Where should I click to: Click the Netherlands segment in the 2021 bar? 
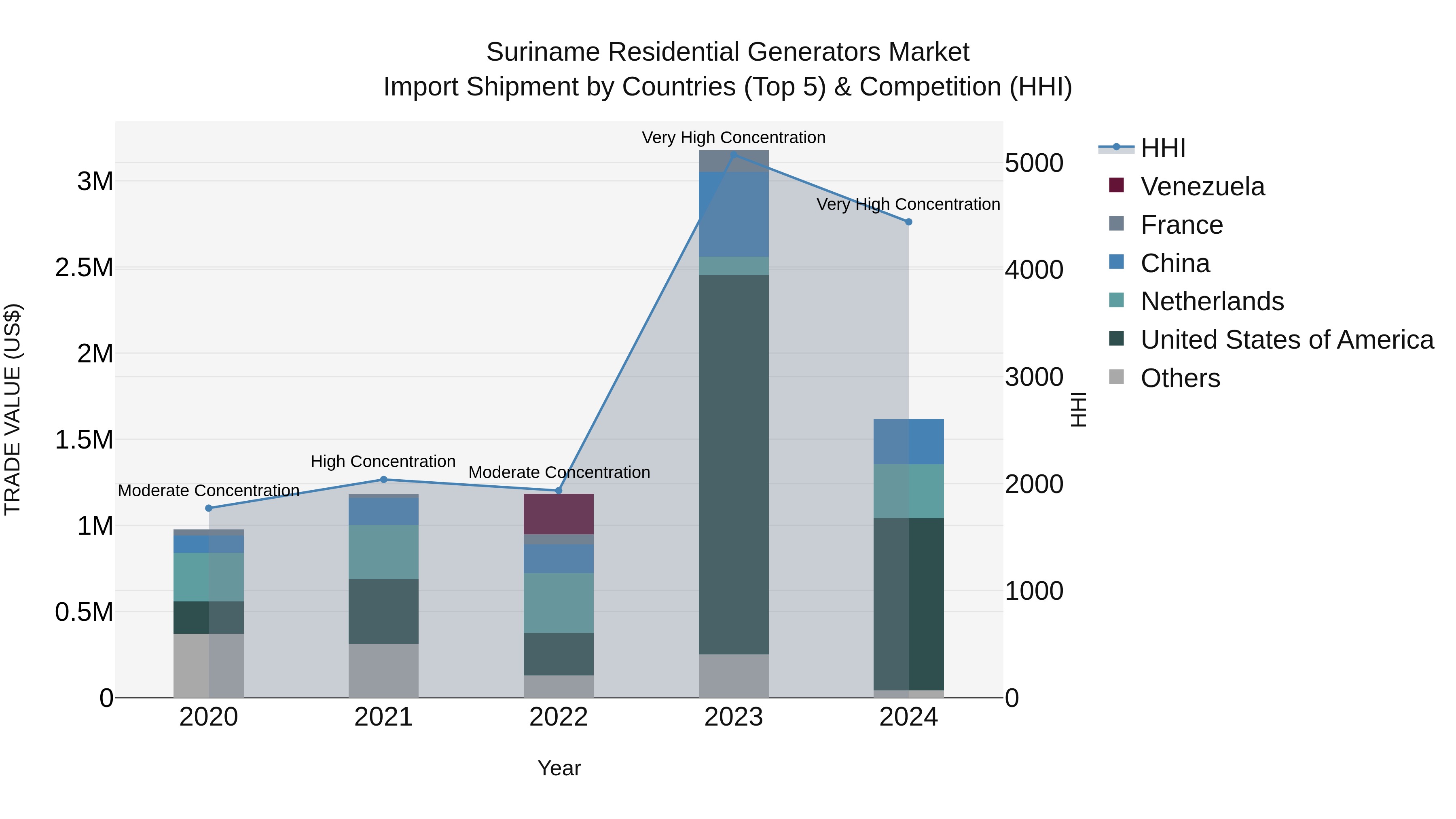tap(384, 552)
